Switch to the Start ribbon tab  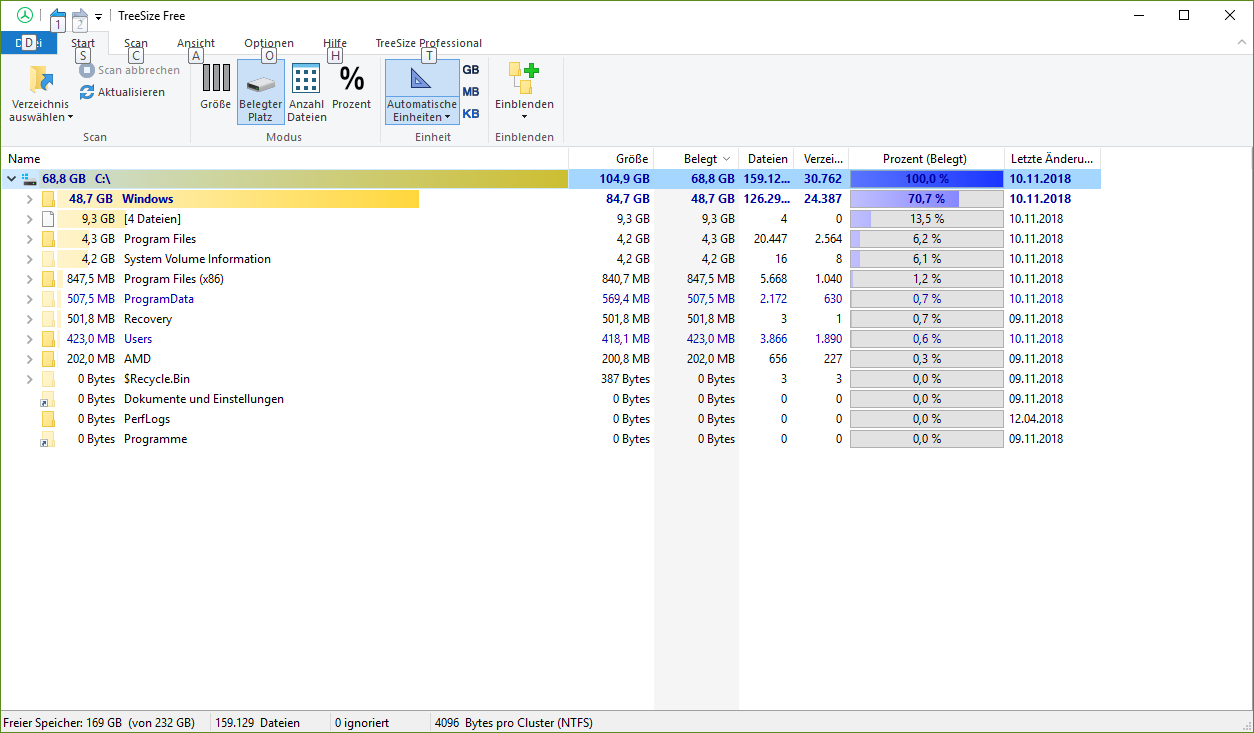[83, 43]
